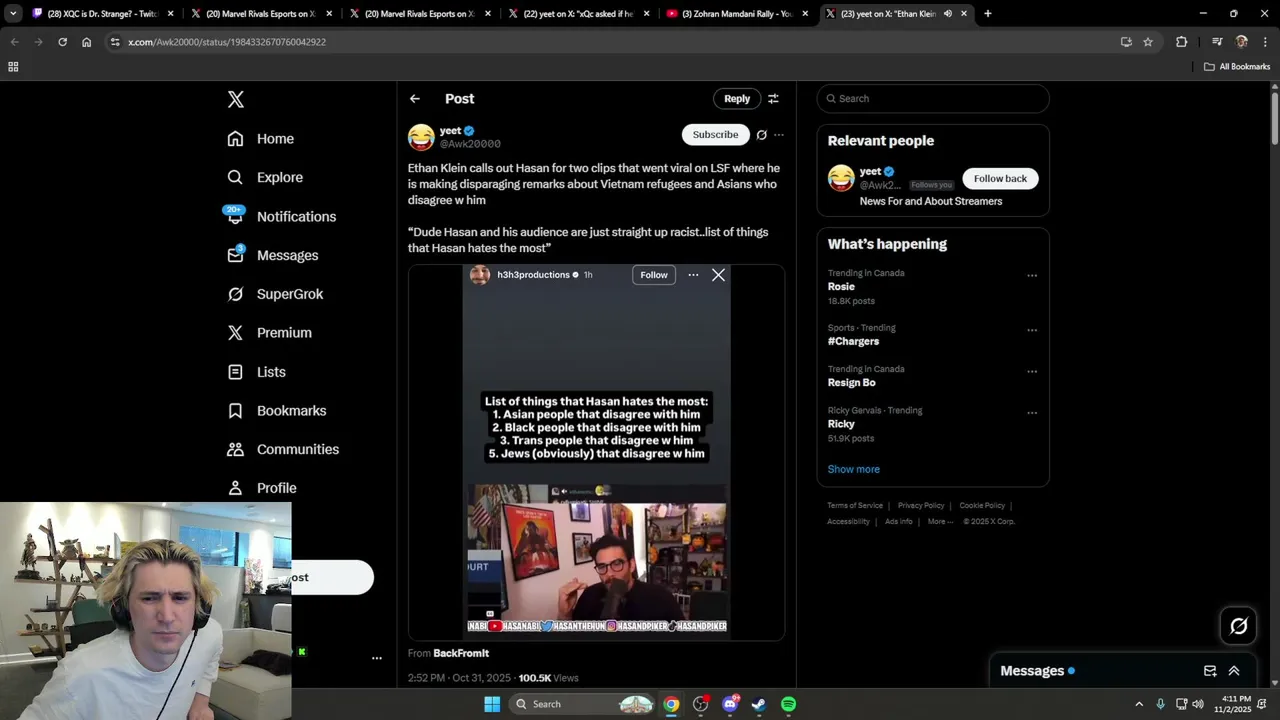Switch to XQC Dr. Strange Twitch tab
This screenshot has height=720, width=1280.
104,14
